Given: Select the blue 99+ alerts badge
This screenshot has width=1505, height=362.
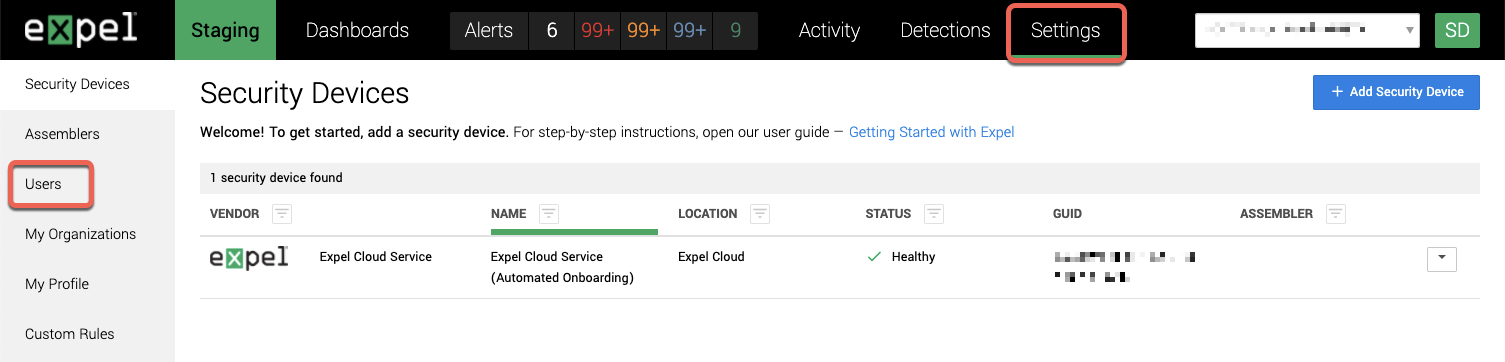Looking at the screenshot, I should click(x=689, y=30).
